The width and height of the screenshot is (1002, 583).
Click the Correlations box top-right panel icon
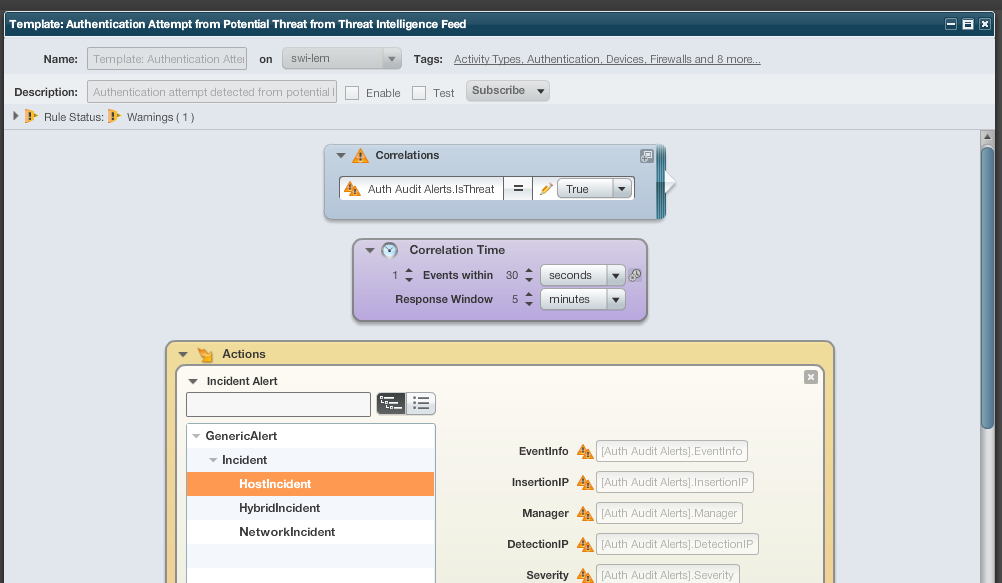point(647,156)
